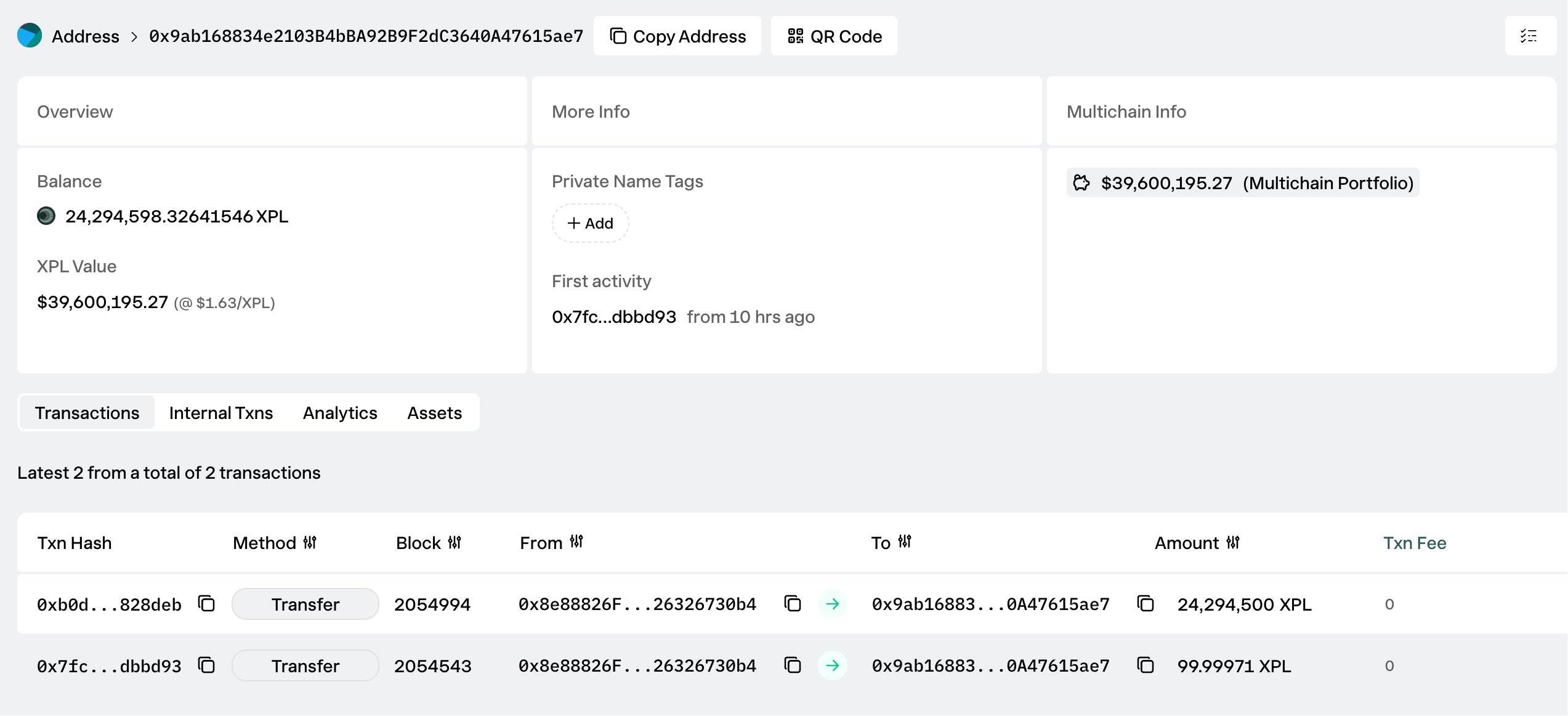1568x716 pixels.
Task: Open the top-right checklist settings icon
Action: (1529, 36)
